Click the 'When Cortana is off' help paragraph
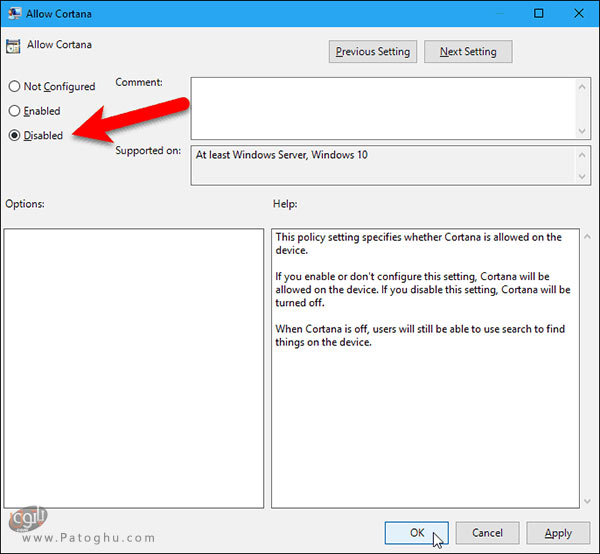This screenshot has height=554, width=600. [420, 336]
